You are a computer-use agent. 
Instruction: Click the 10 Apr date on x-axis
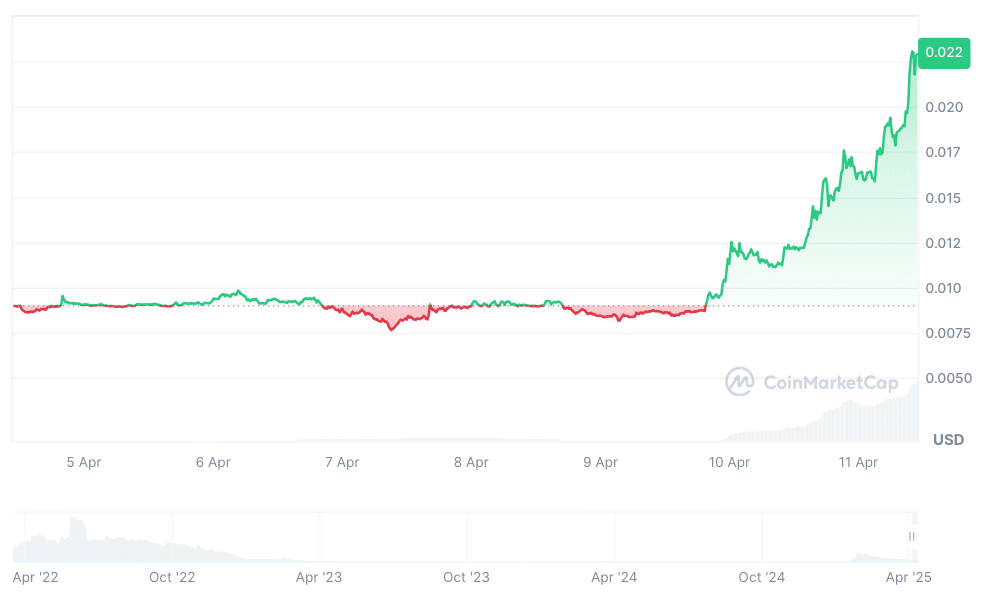point(729,462)
